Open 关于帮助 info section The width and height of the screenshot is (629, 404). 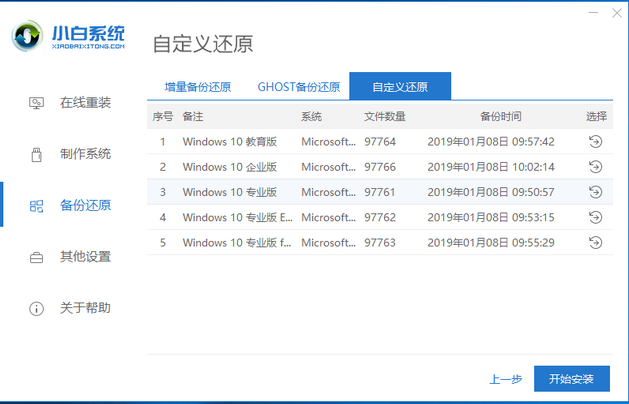pos(70,308)
